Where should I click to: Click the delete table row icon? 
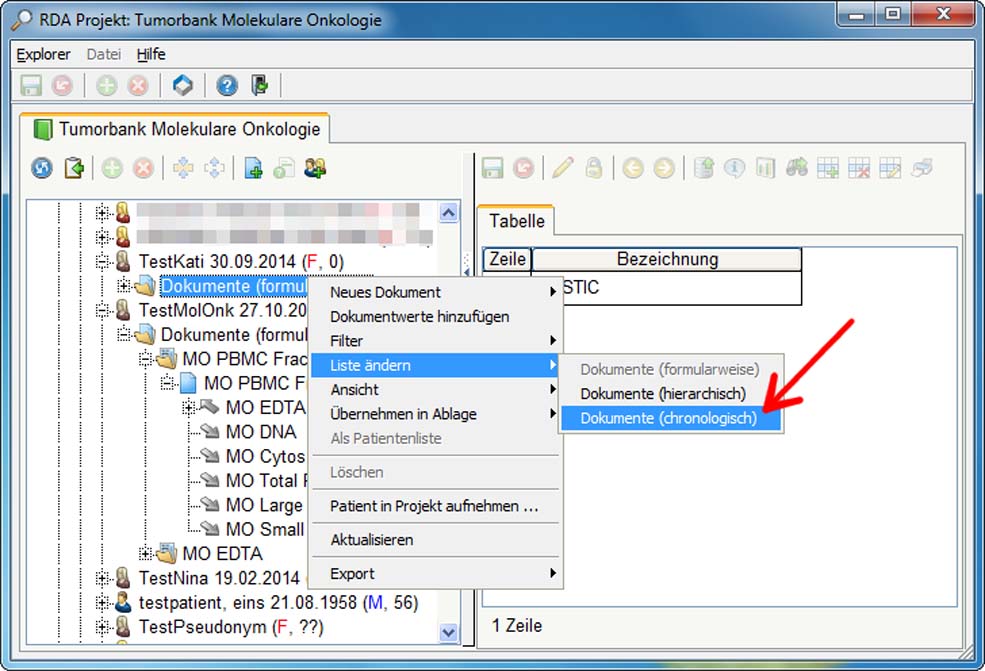[859, 169]
